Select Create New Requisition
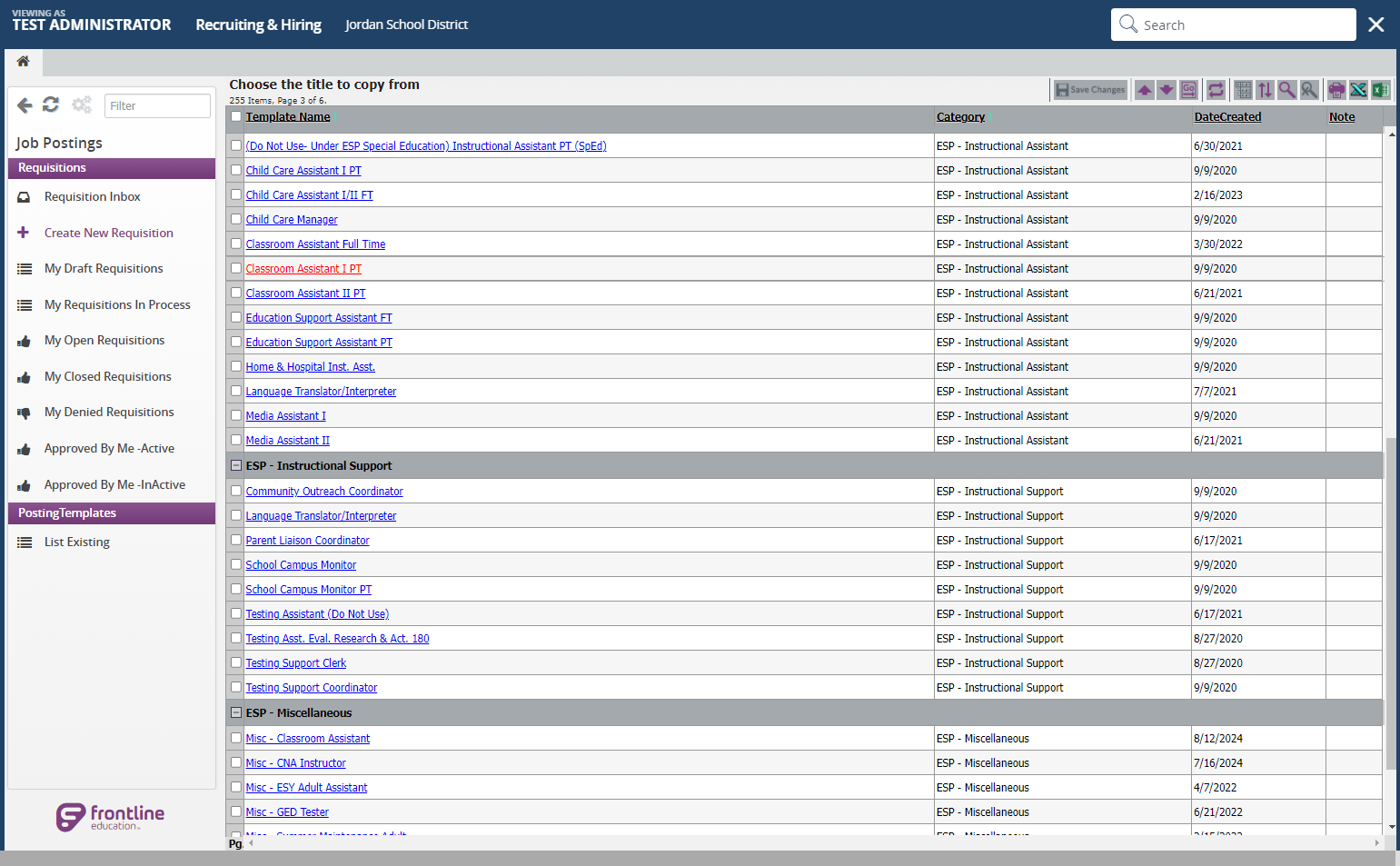This screenshot has width=1400, height=866. pyautogui.click(x=108, y=233)
